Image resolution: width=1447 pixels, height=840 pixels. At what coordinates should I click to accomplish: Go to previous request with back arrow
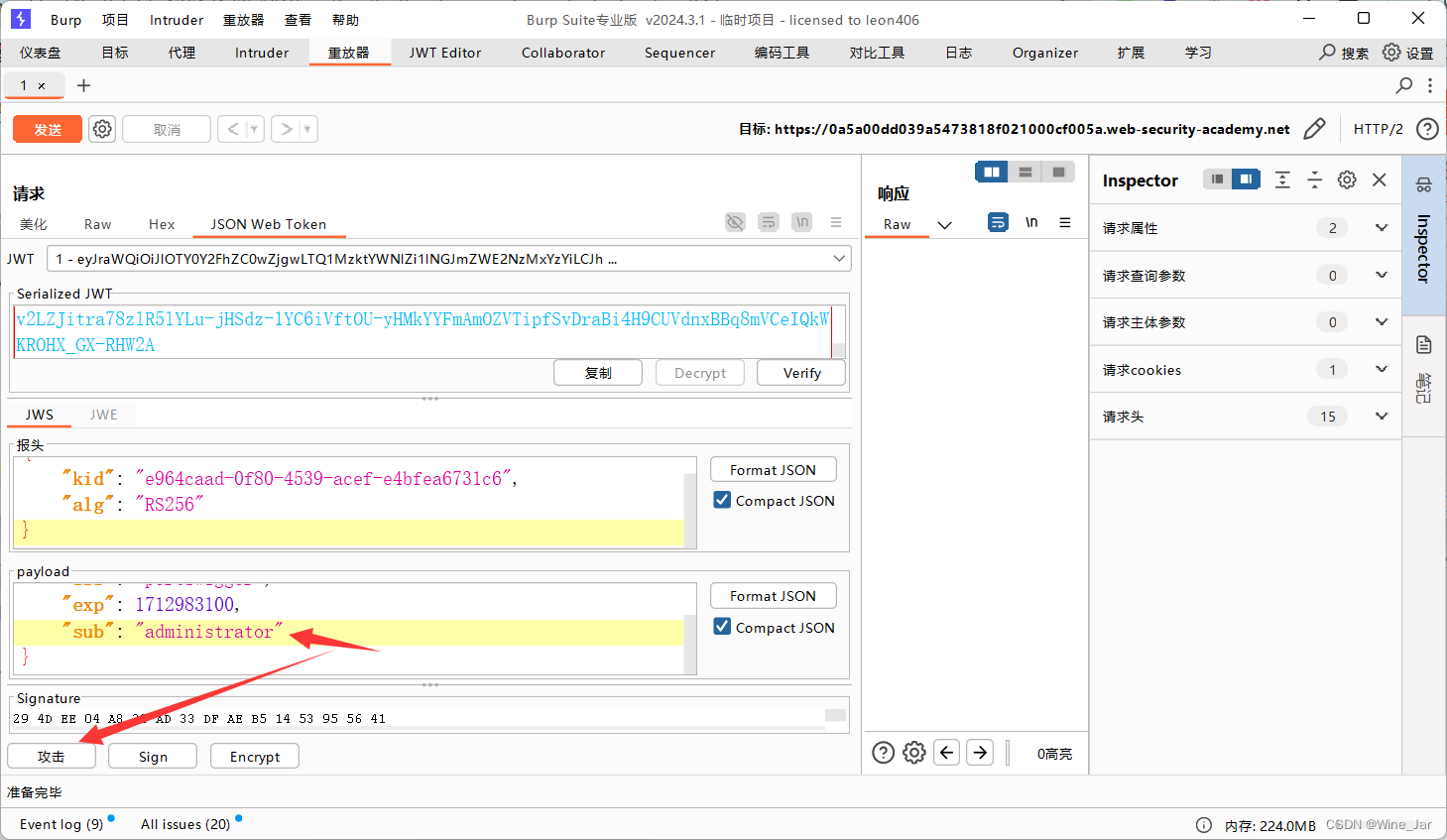tap(233, 129)
